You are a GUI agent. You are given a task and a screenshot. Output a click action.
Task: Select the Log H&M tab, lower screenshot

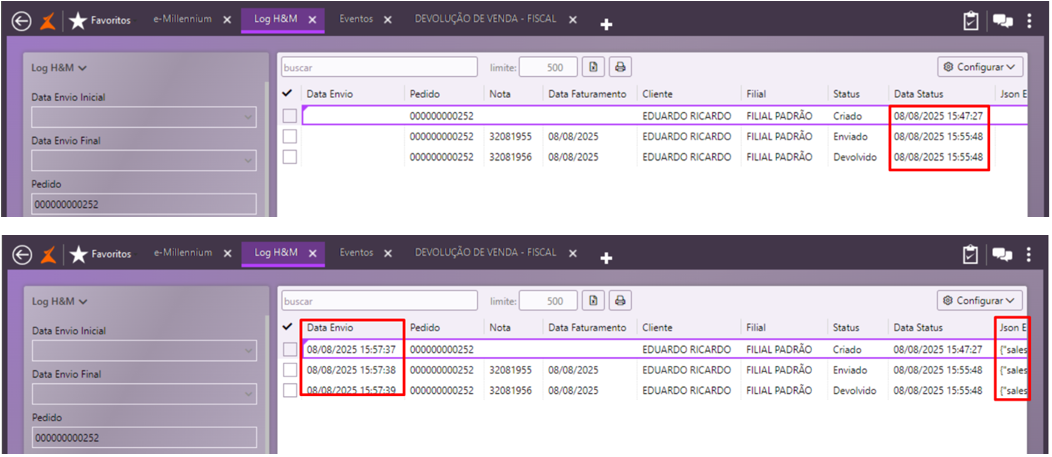276,253
